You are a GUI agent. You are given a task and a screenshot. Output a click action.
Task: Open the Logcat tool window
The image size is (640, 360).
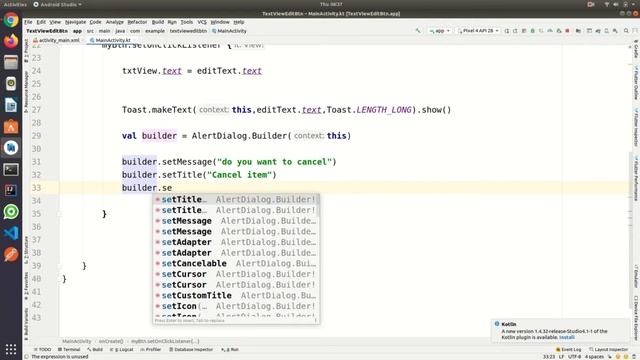tap(122, 350)
